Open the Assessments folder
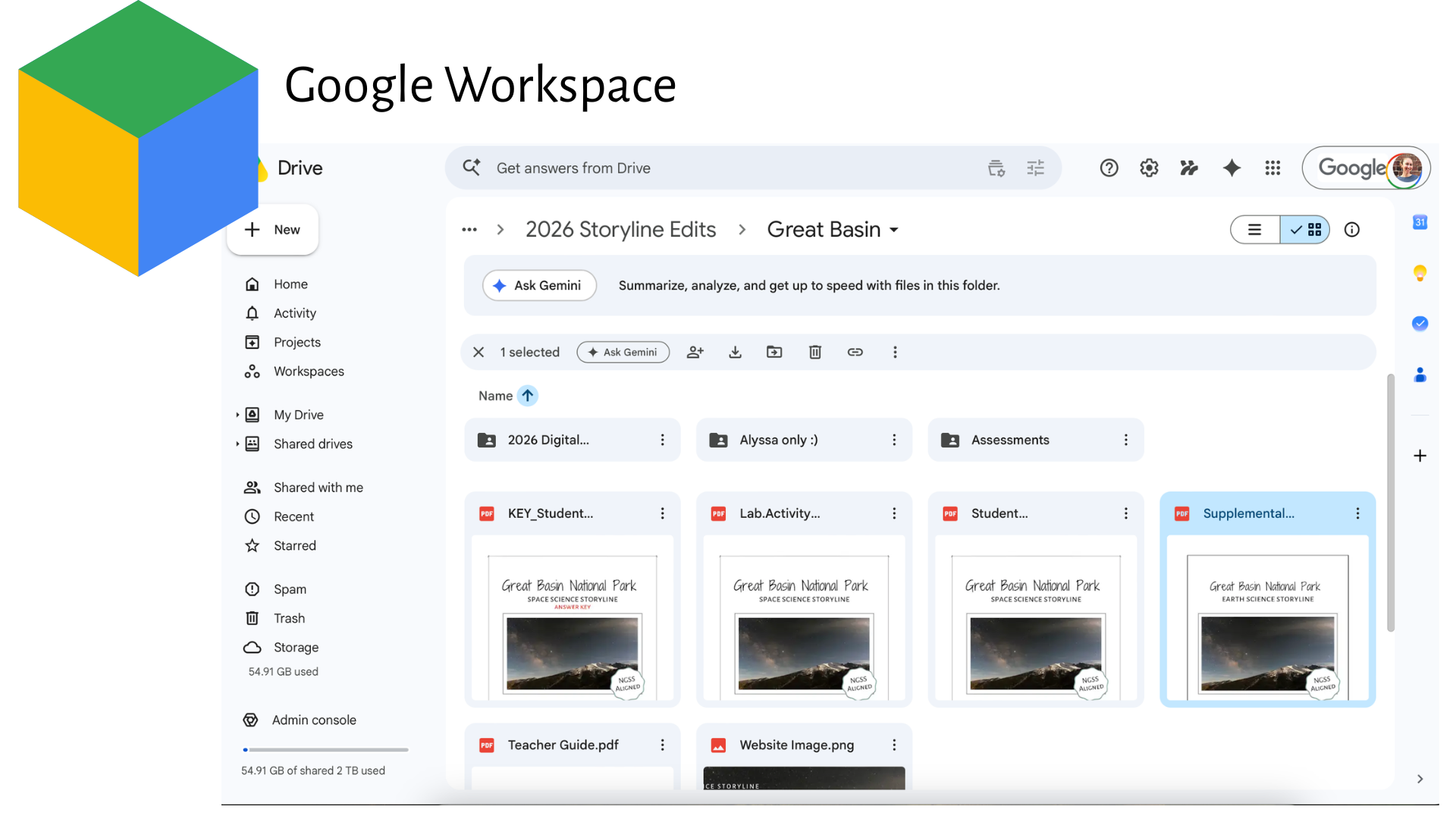The height and width of the screenshot is (819, 1456). click(1036, 440)
